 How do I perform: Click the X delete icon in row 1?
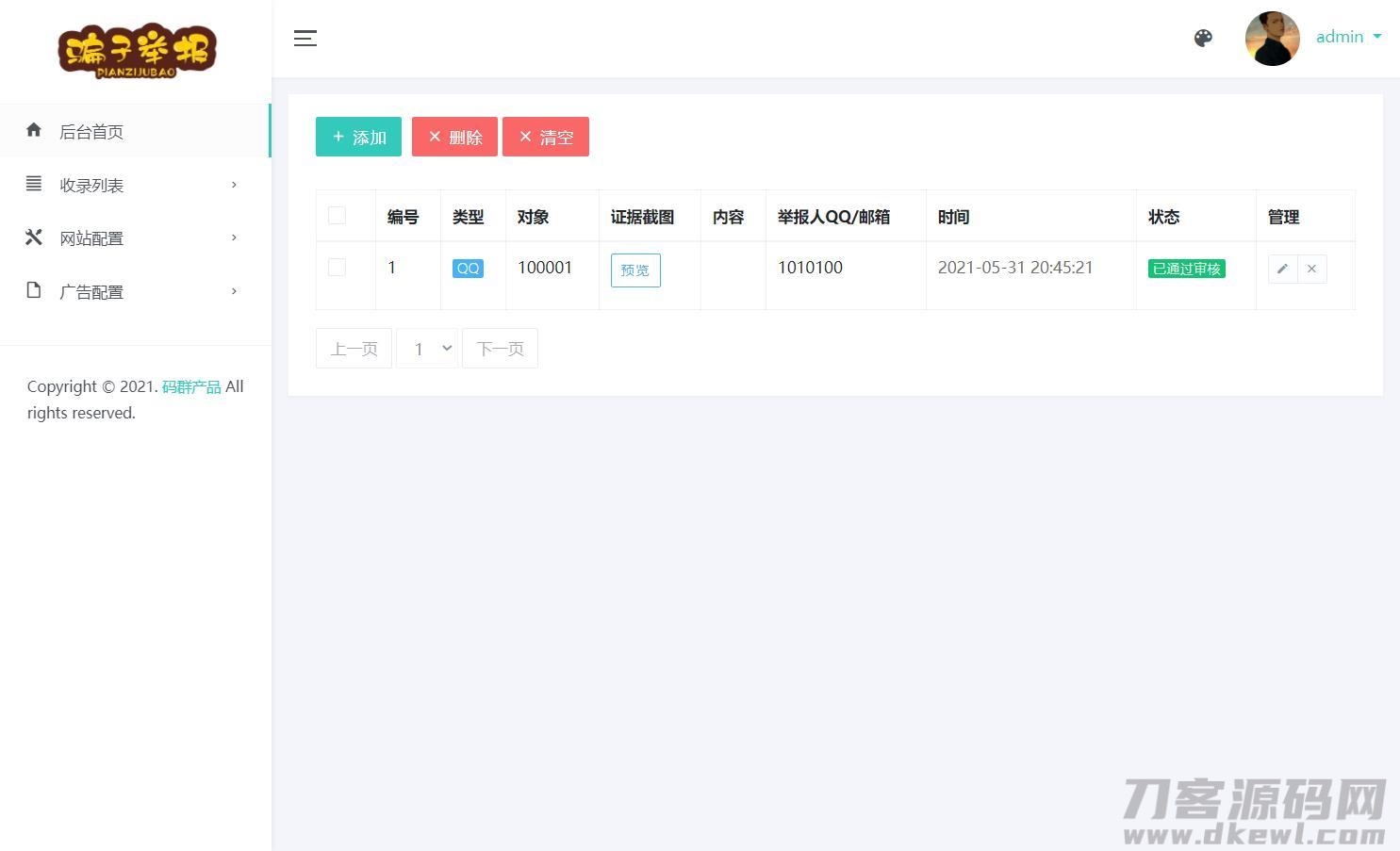tap(1311, 269)
